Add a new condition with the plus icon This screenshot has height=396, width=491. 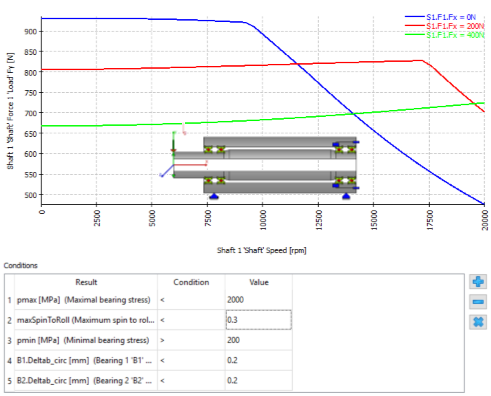pyautogui.click(x=478, y=282)
